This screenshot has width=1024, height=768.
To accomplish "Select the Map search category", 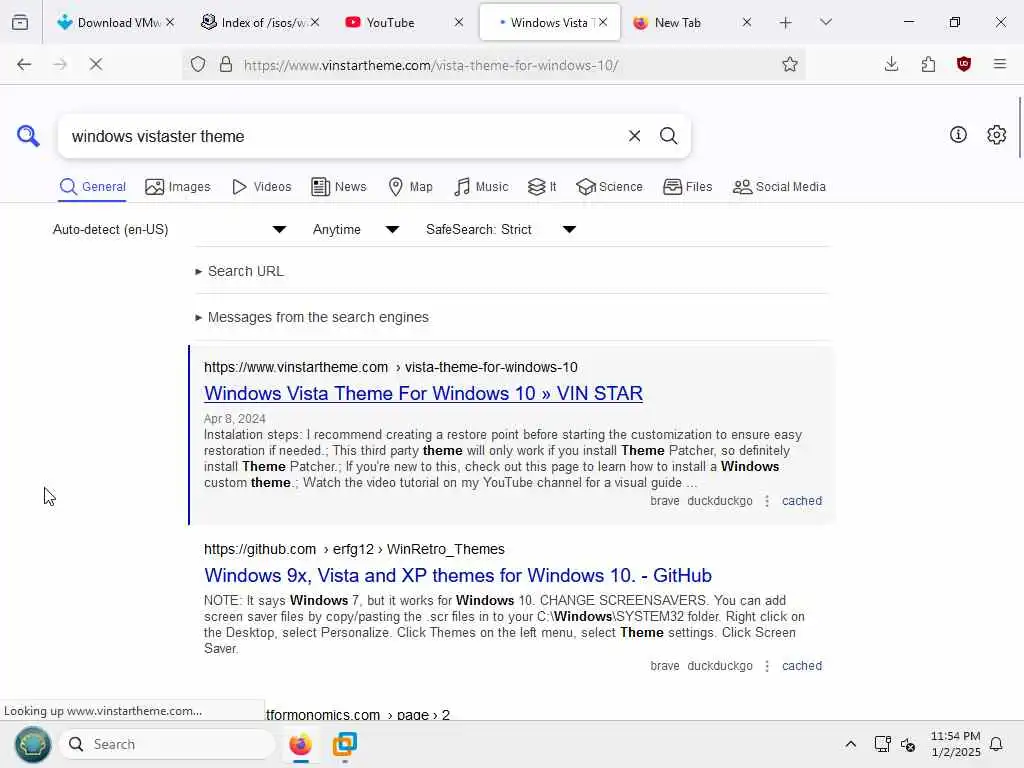I will tap(410, 187).
